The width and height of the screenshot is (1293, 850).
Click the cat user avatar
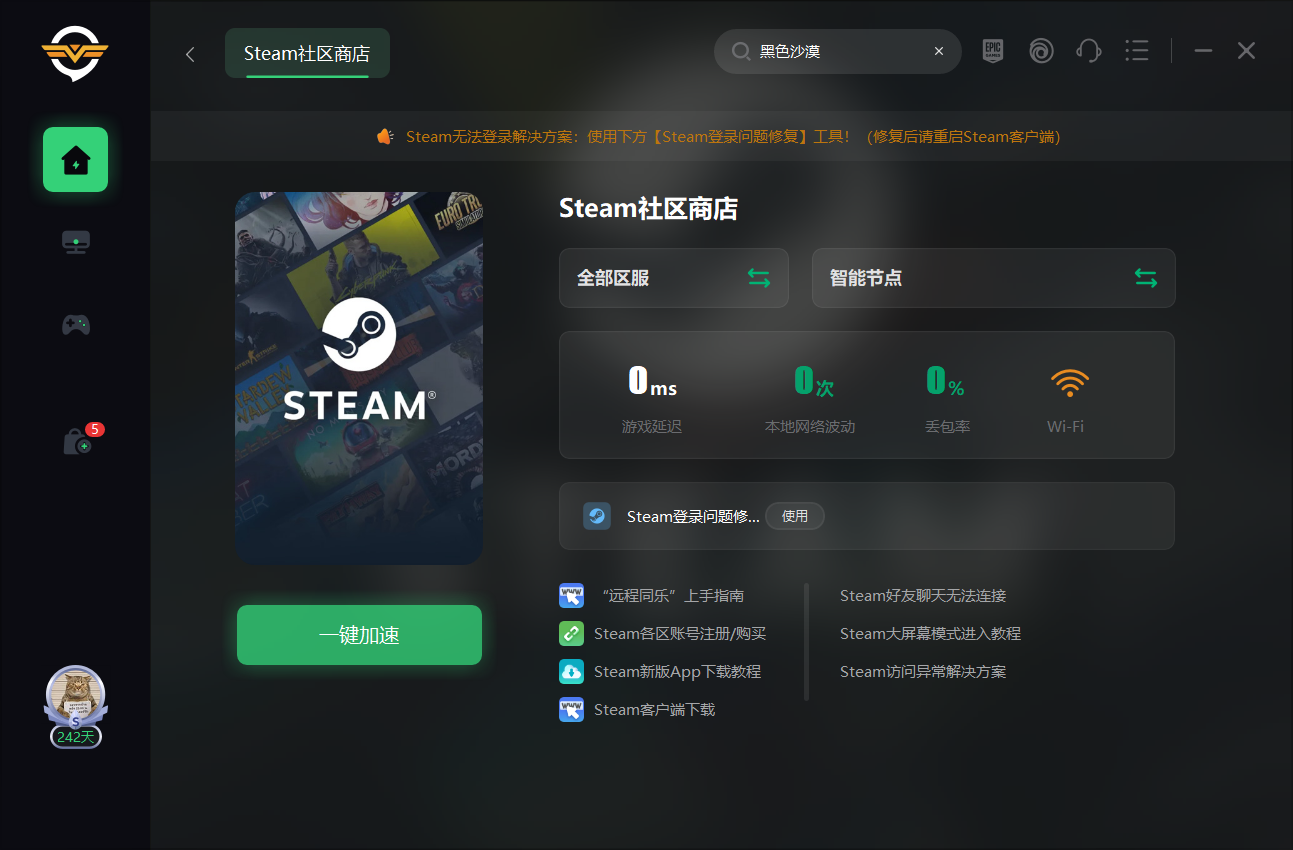pos(75,695)
